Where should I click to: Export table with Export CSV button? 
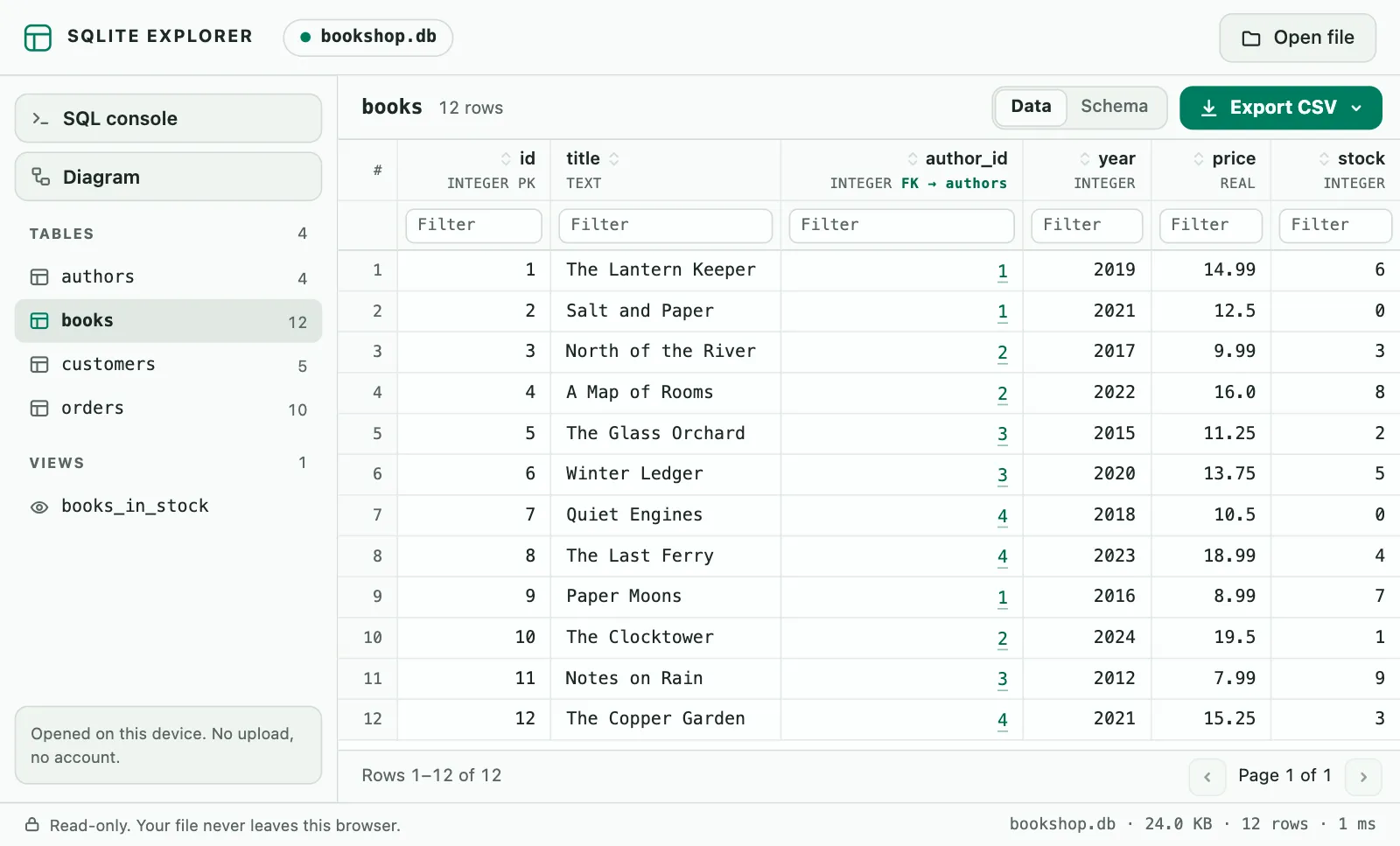tap(1281, 108)
